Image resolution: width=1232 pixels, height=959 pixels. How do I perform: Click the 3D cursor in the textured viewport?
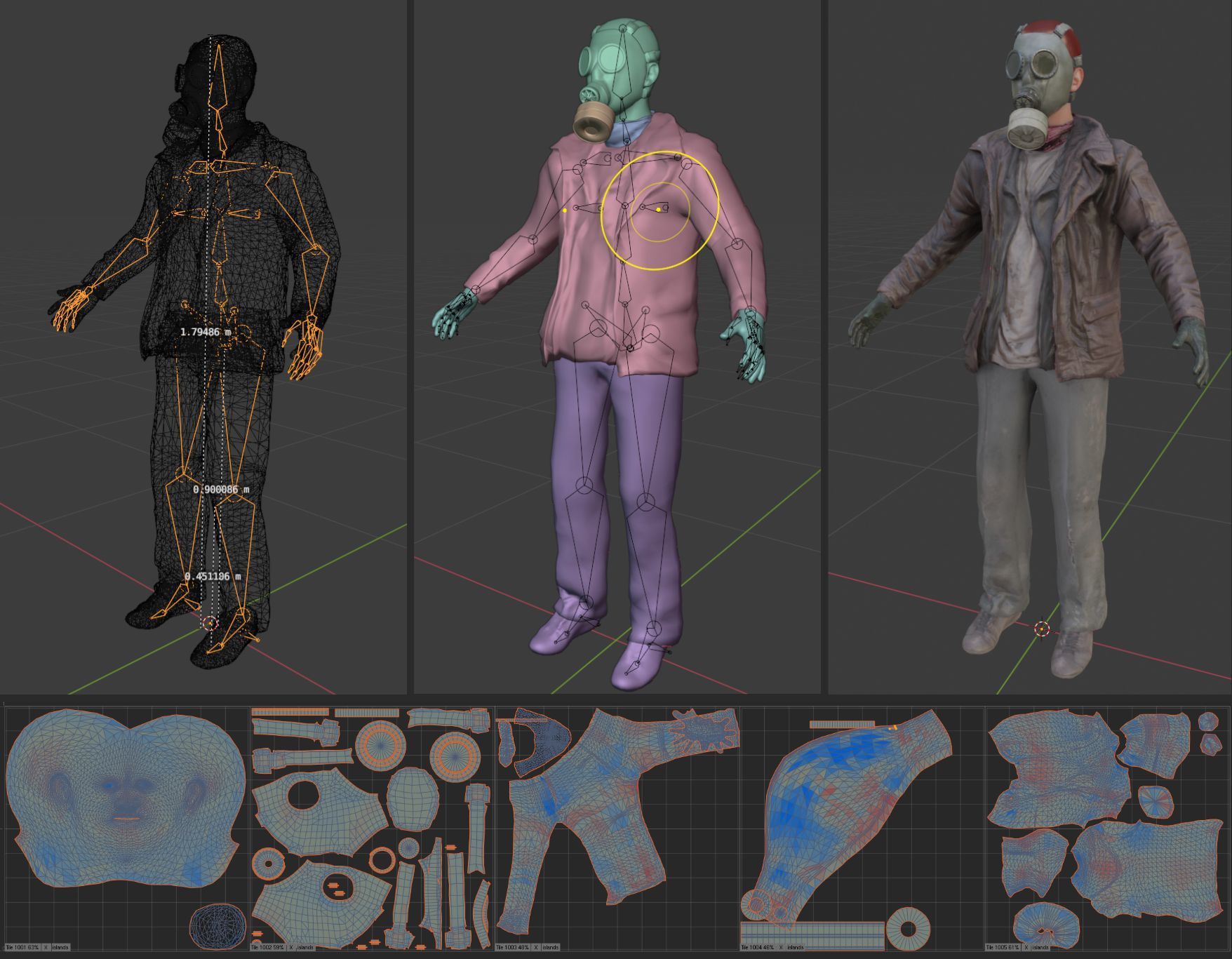pos(1042,629)
